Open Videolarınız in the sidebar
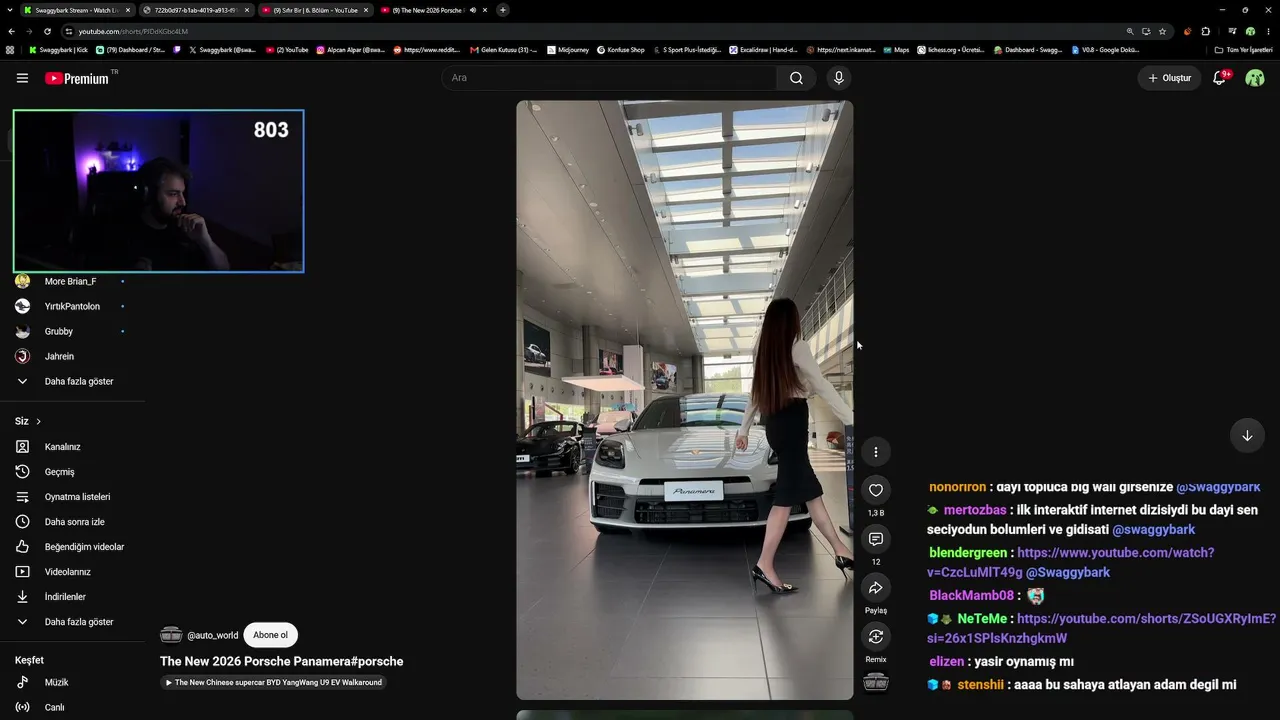 point(67,572)
